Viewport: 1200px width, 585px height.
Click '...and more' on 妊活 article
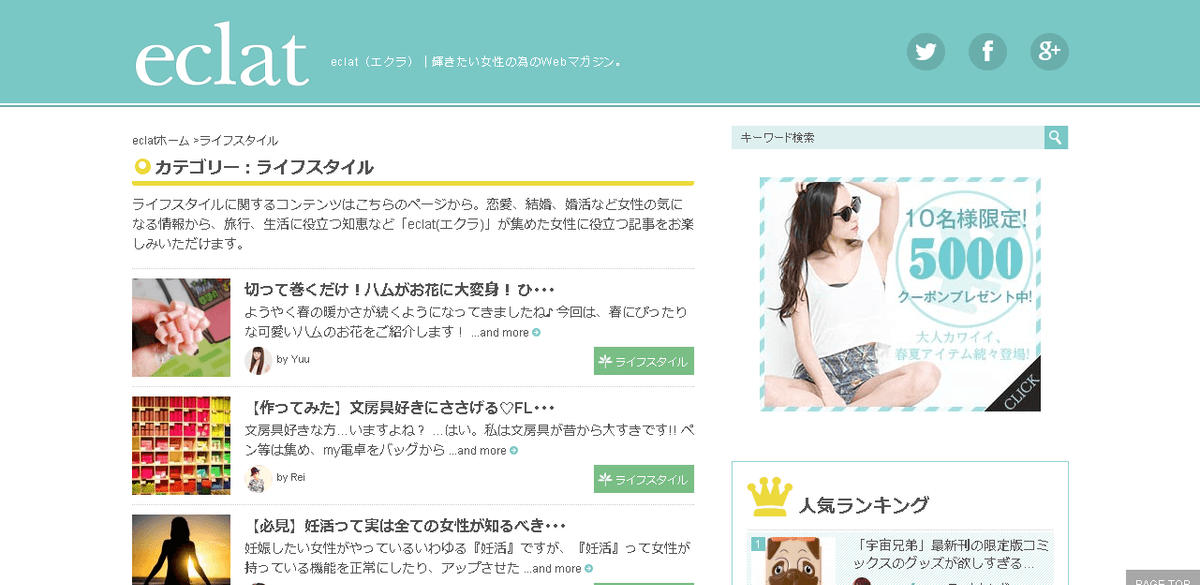(558, 569)
